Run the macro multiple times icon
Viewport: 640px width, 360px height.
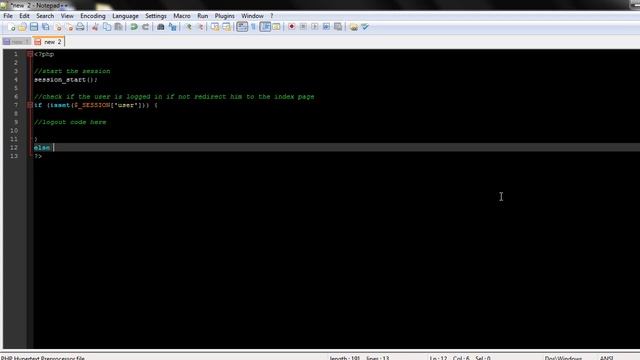[x=326, y=27]
